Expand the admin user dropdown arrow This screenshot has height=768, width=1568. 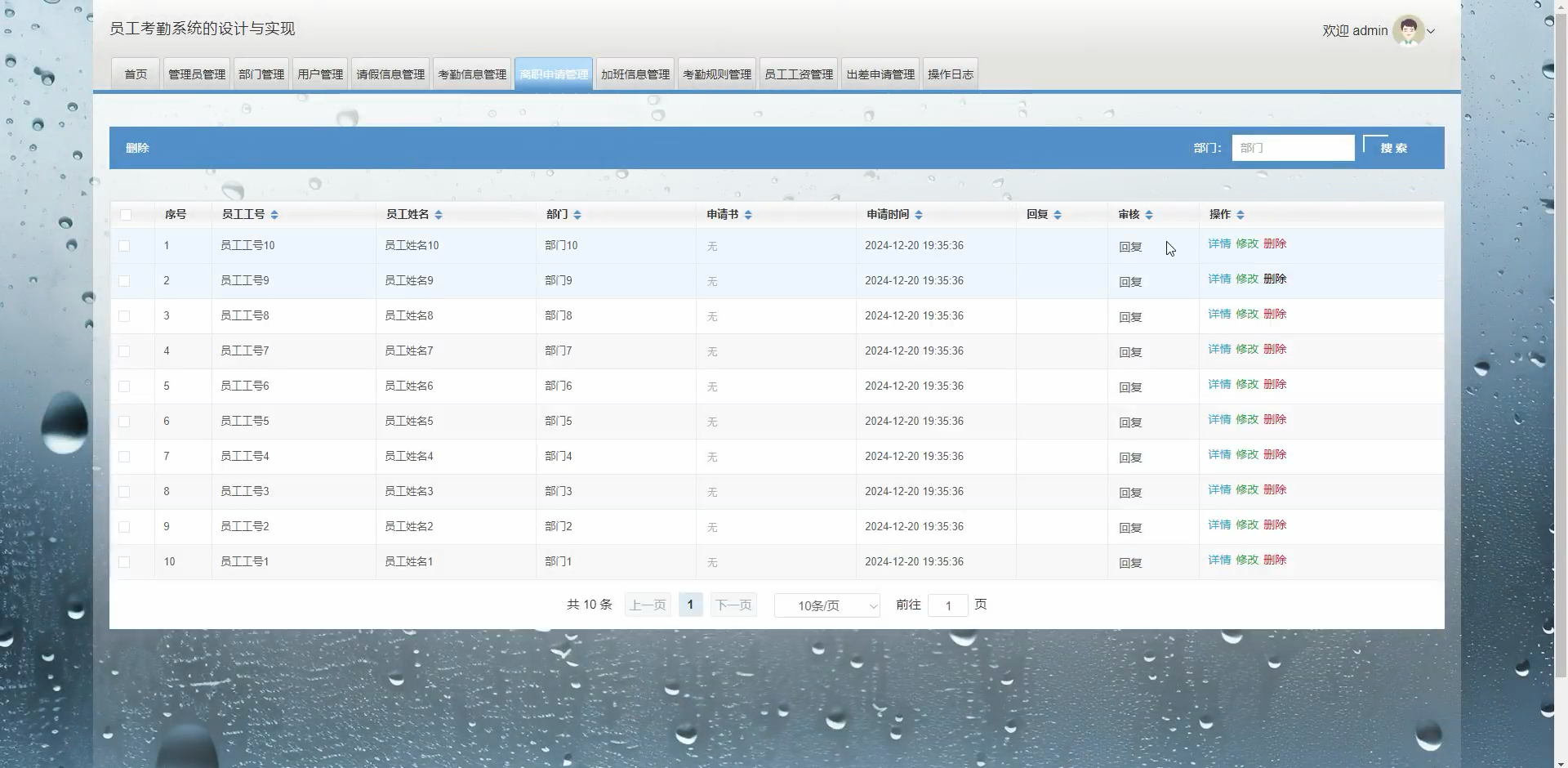pyautogui.click(x=1431, y=31)
